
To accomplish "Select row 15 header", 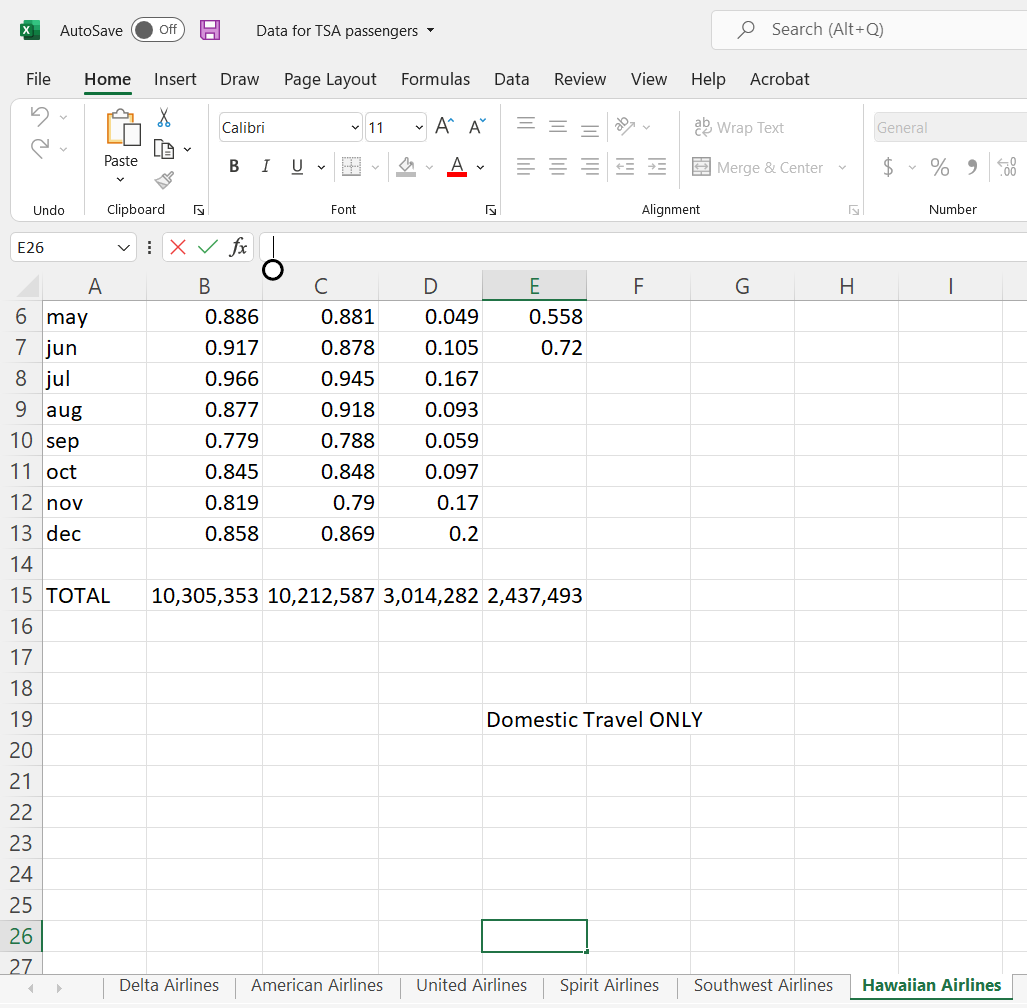I will pos(21,595).
